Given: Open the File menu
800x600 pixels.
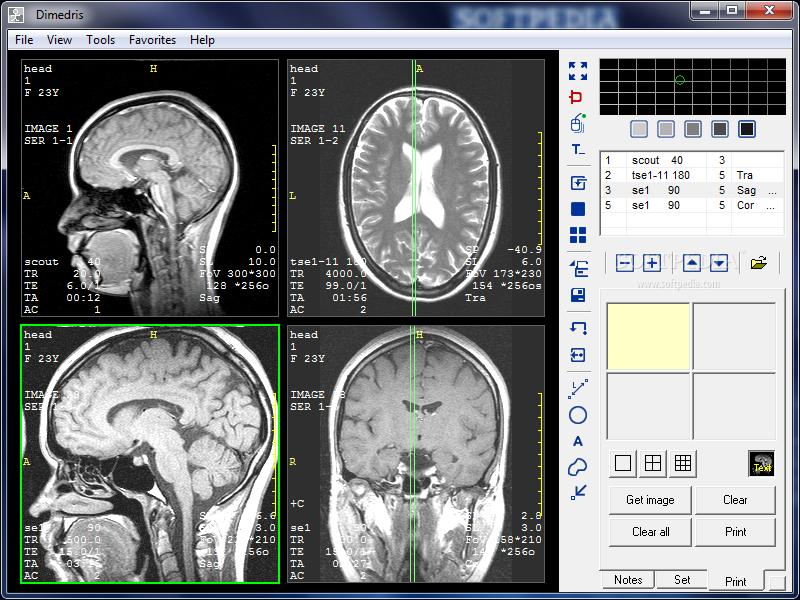Looking at the screenshot, I should pyautogui.click(x=24, y=40).
